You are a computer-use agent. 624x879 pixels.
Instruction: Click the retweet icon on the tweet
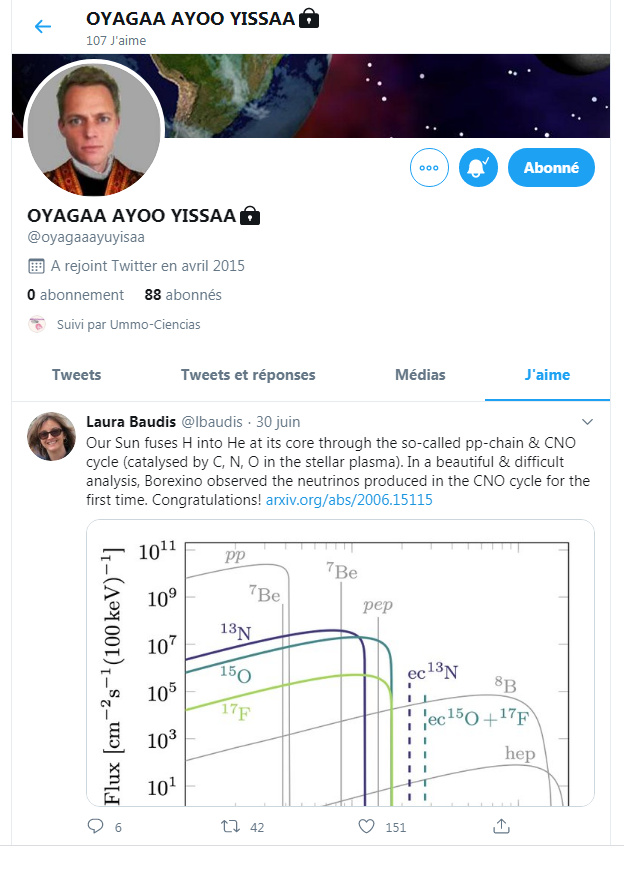tap(229, 826)
